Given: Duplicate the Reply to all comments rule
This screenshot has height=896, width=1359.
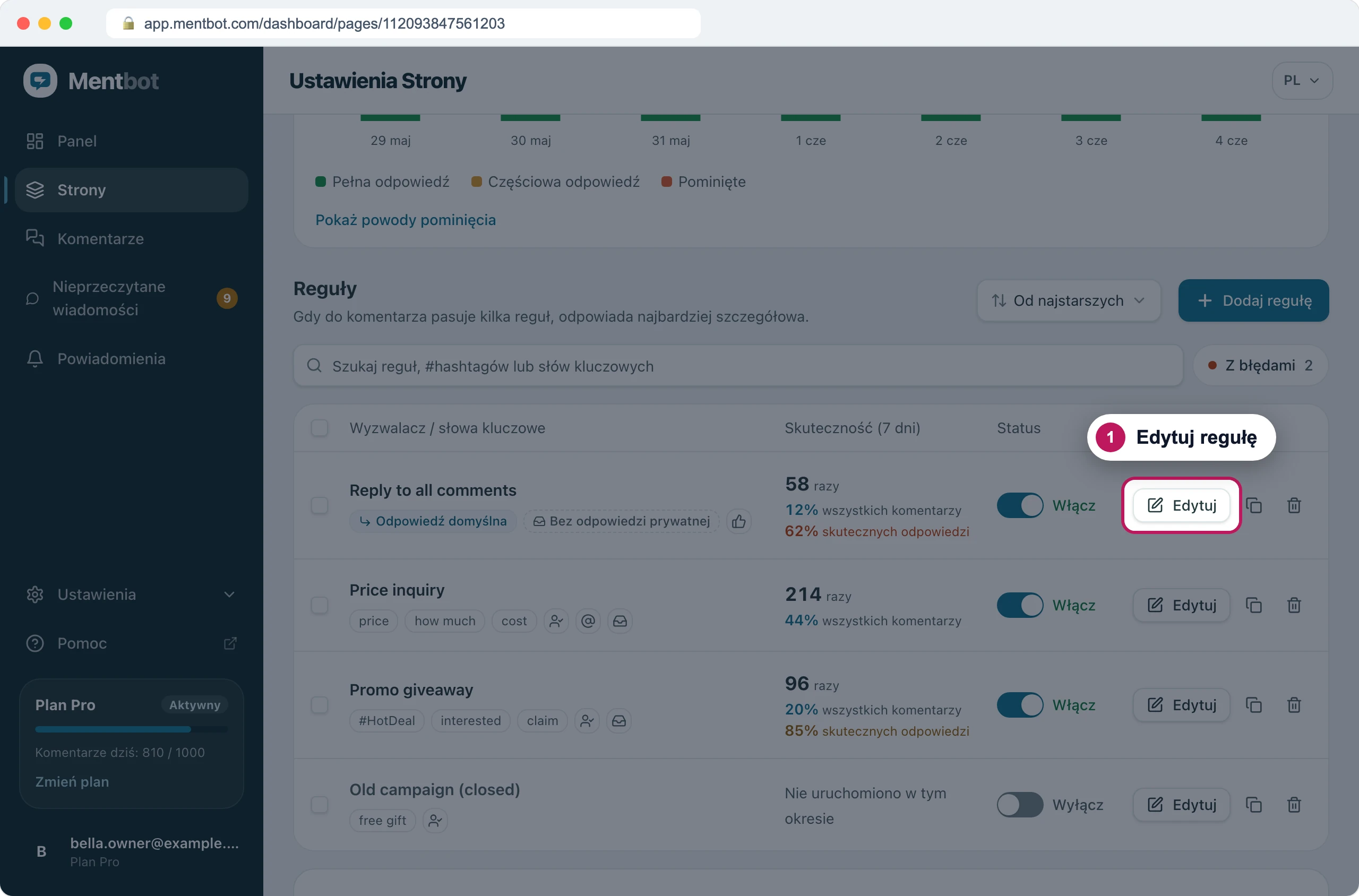Looking at the screenshot, I should (1254, 505).
